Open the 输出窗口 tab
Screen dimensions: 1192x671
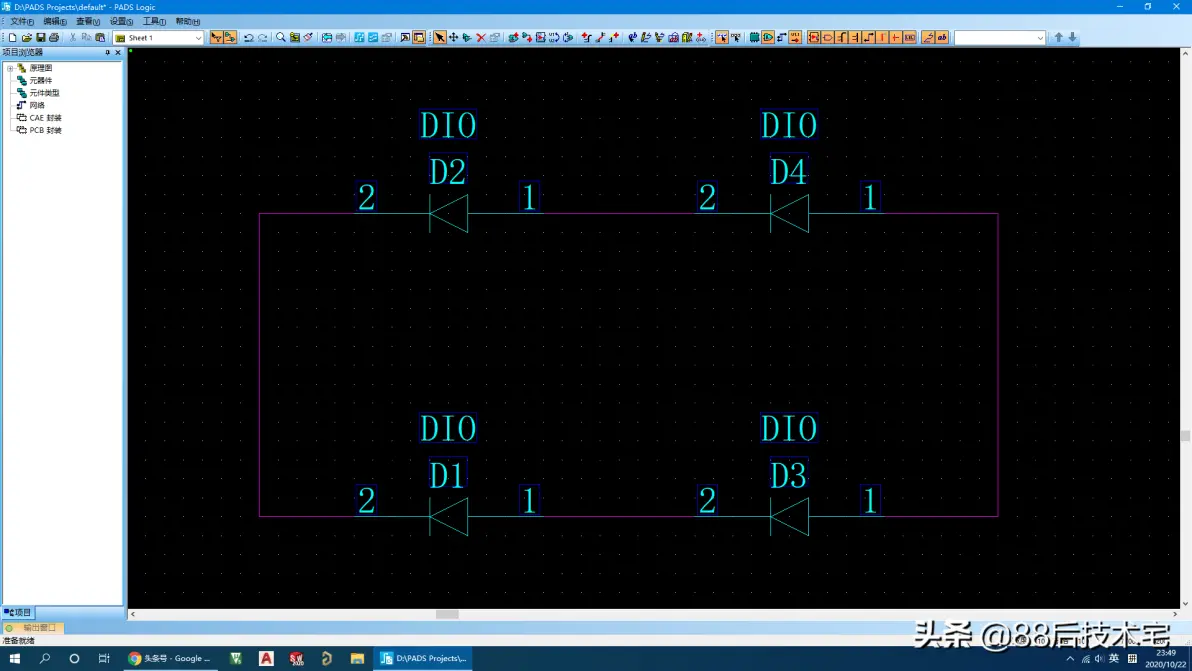tap(32, 628)
